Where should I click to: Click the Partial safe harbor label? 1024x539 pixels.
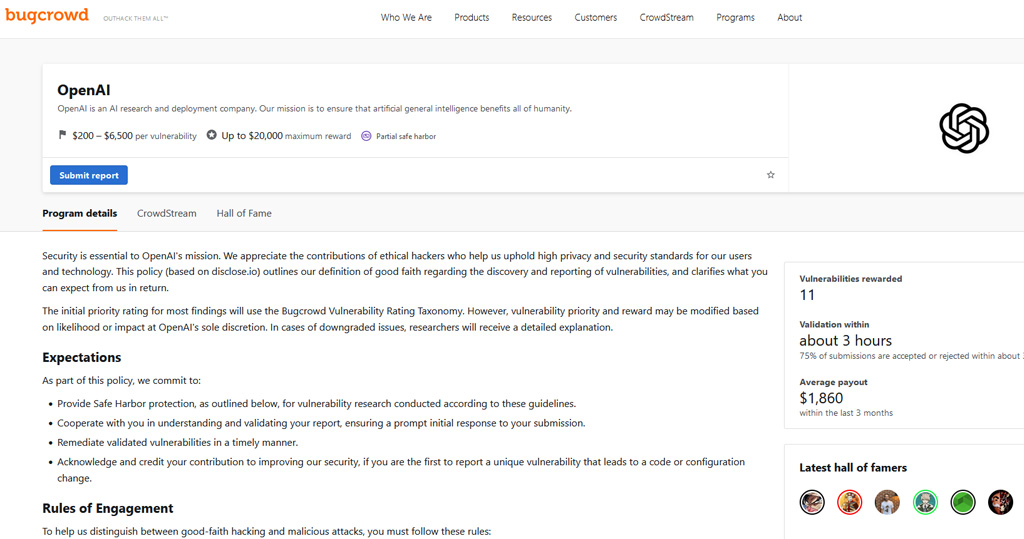click(406, 136)
